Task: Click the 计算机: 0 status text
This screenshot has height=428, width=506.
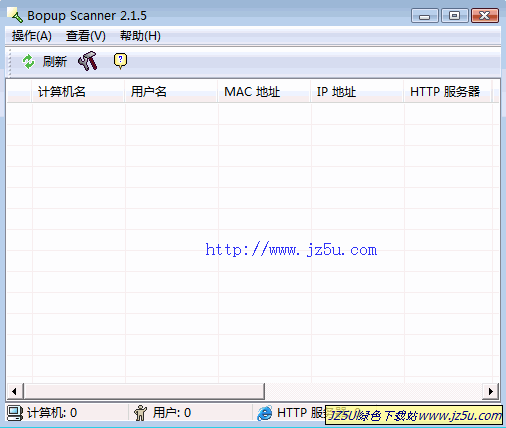Action: click(52, 413)
